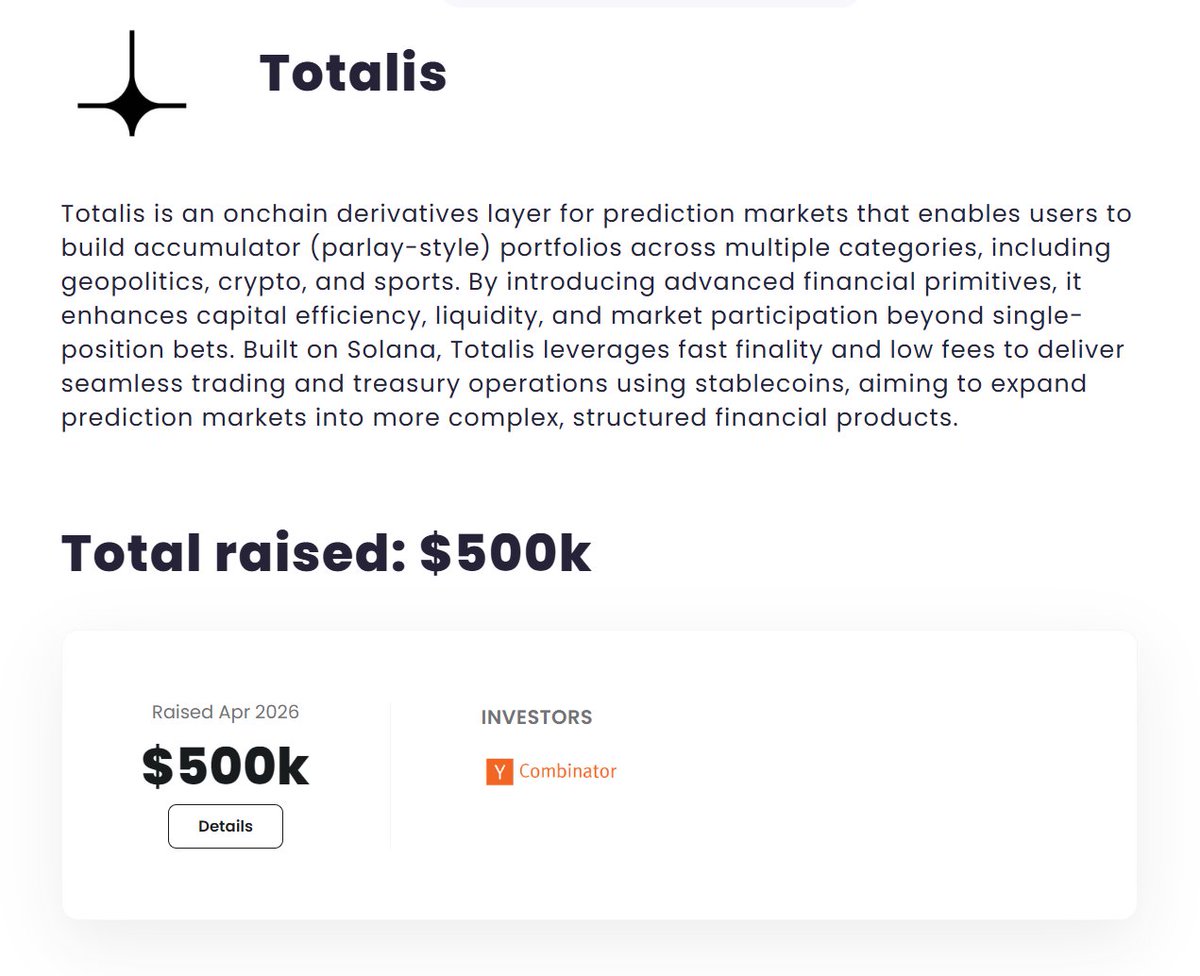Image resolution: width=1200 pixels, height=976 pixels.
Task: Click the vertical divider inside funding card
Action: [x=390, y=775]
